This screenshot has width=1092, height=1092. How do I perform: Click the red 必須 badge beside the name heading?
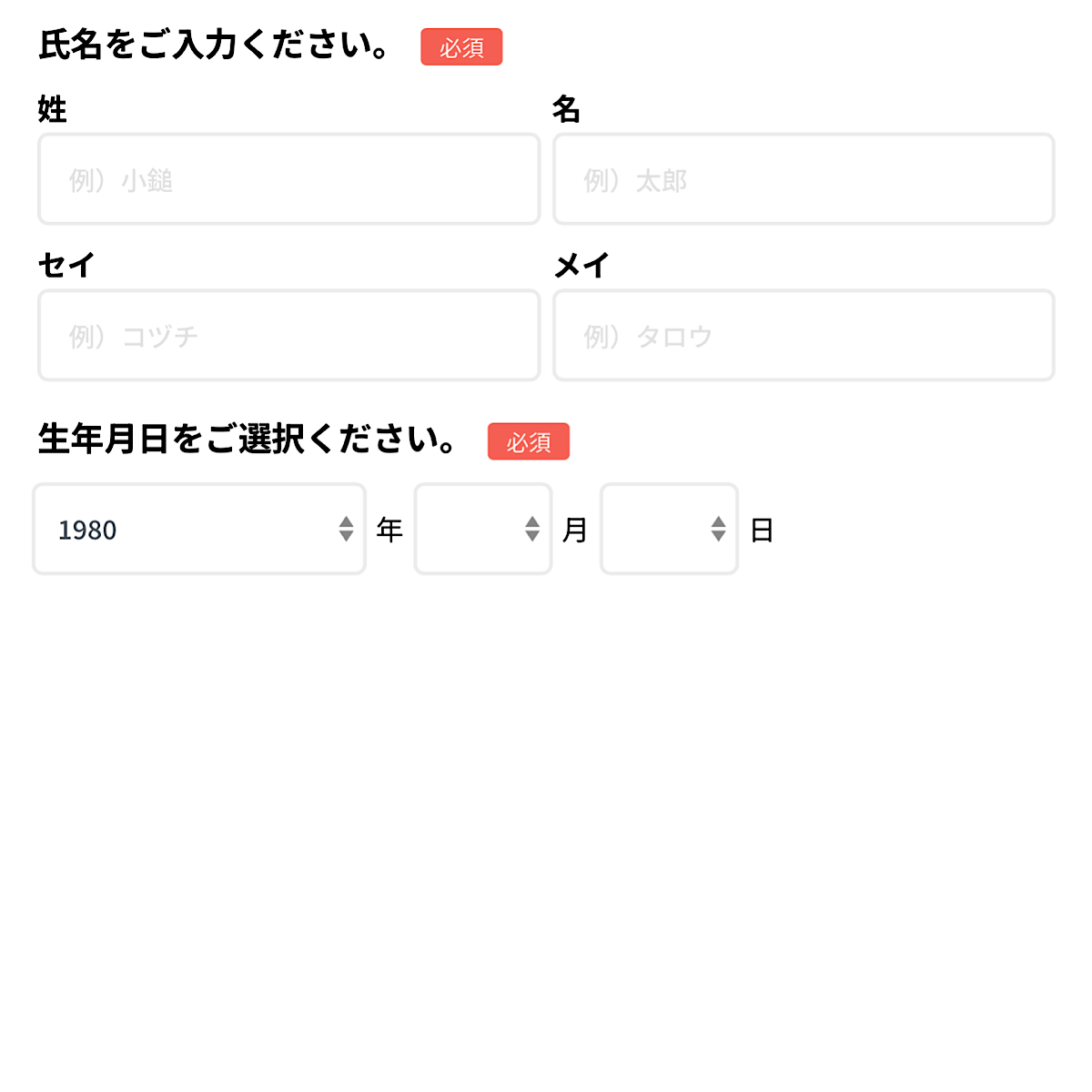tap(461, 47)
